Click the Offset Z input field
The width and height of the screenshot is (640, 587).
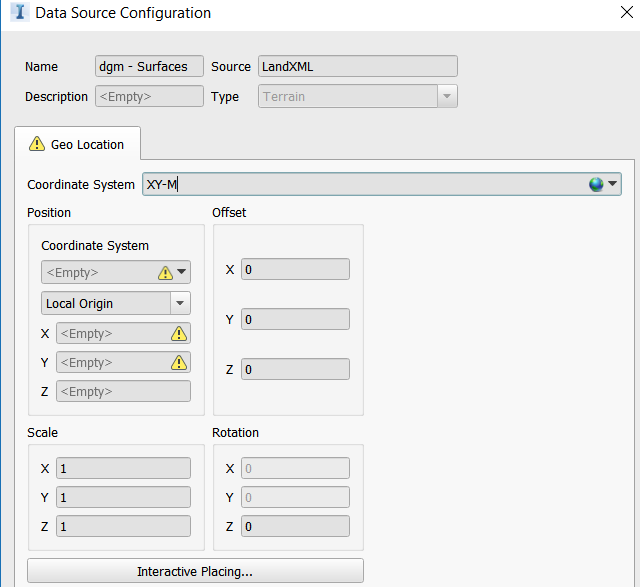pyautogui.click(x=295, y=369)
